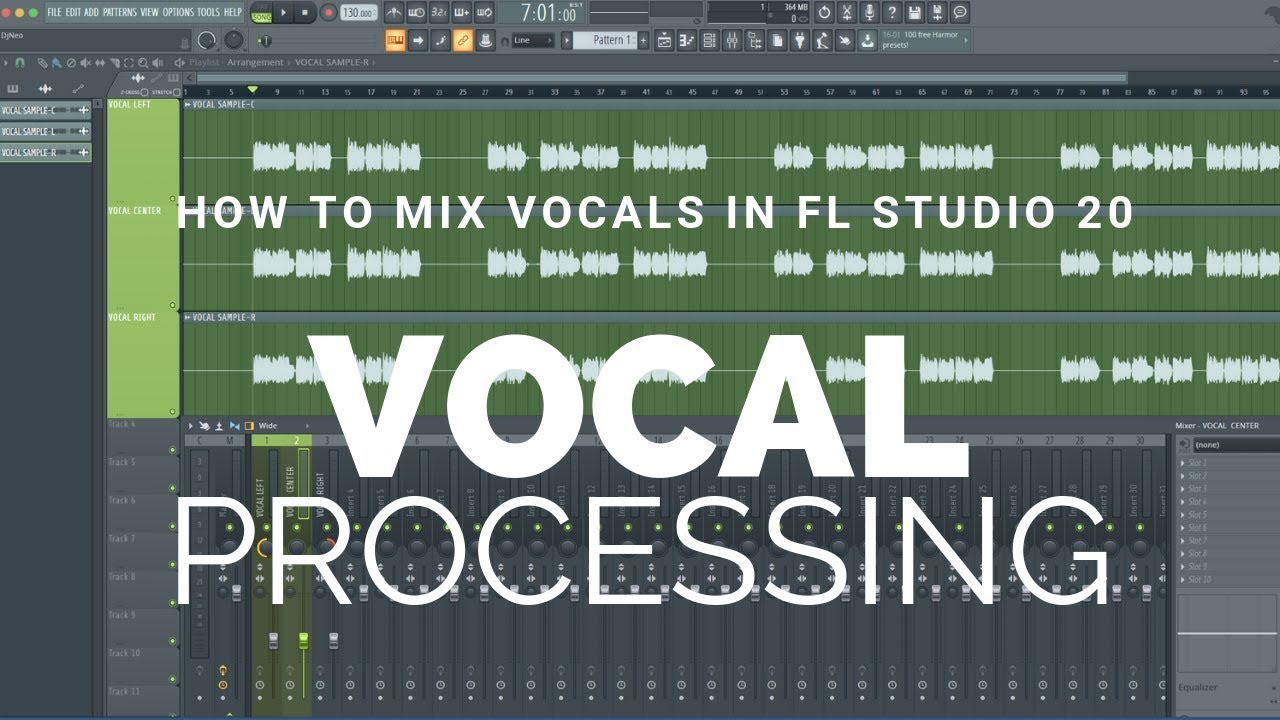Open the Piano roll view icon
1280x720 pixels.
[x=687, y=40]
